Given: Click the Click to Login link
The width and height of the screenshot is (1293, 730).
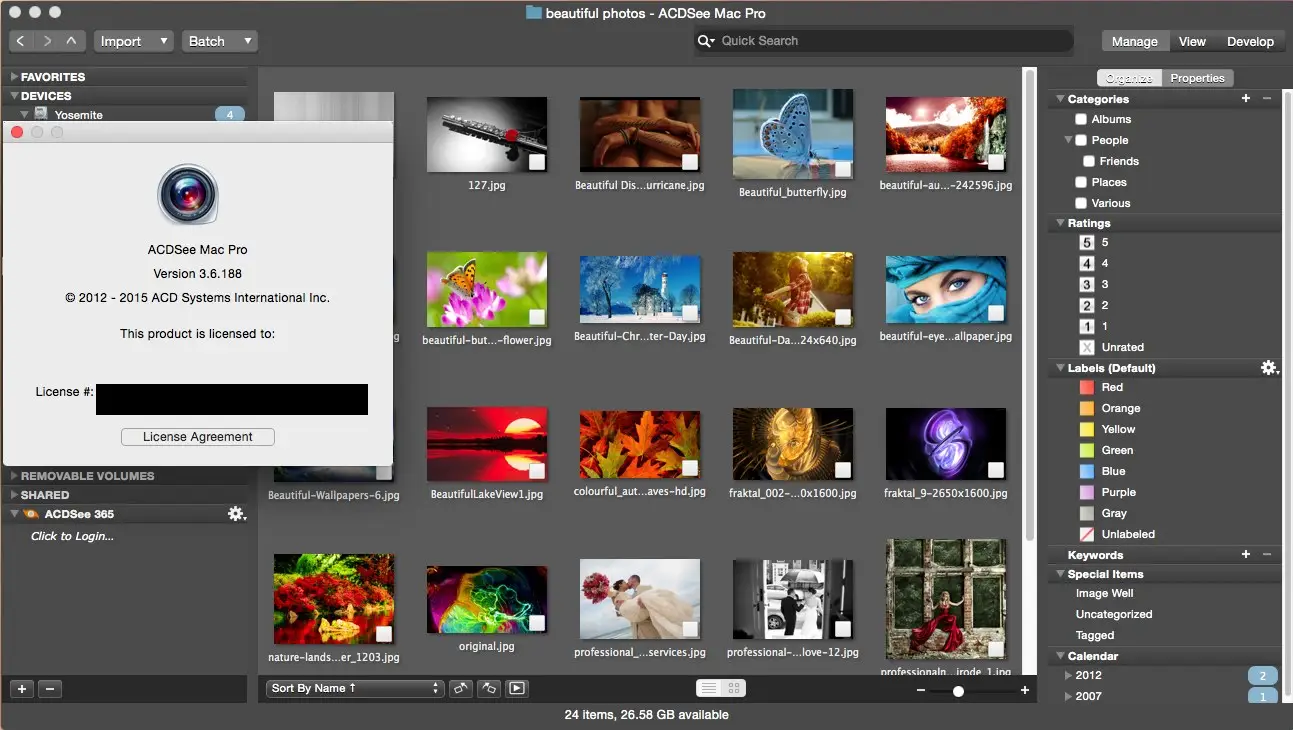Looking at the screenshot, I should (72, 536).
